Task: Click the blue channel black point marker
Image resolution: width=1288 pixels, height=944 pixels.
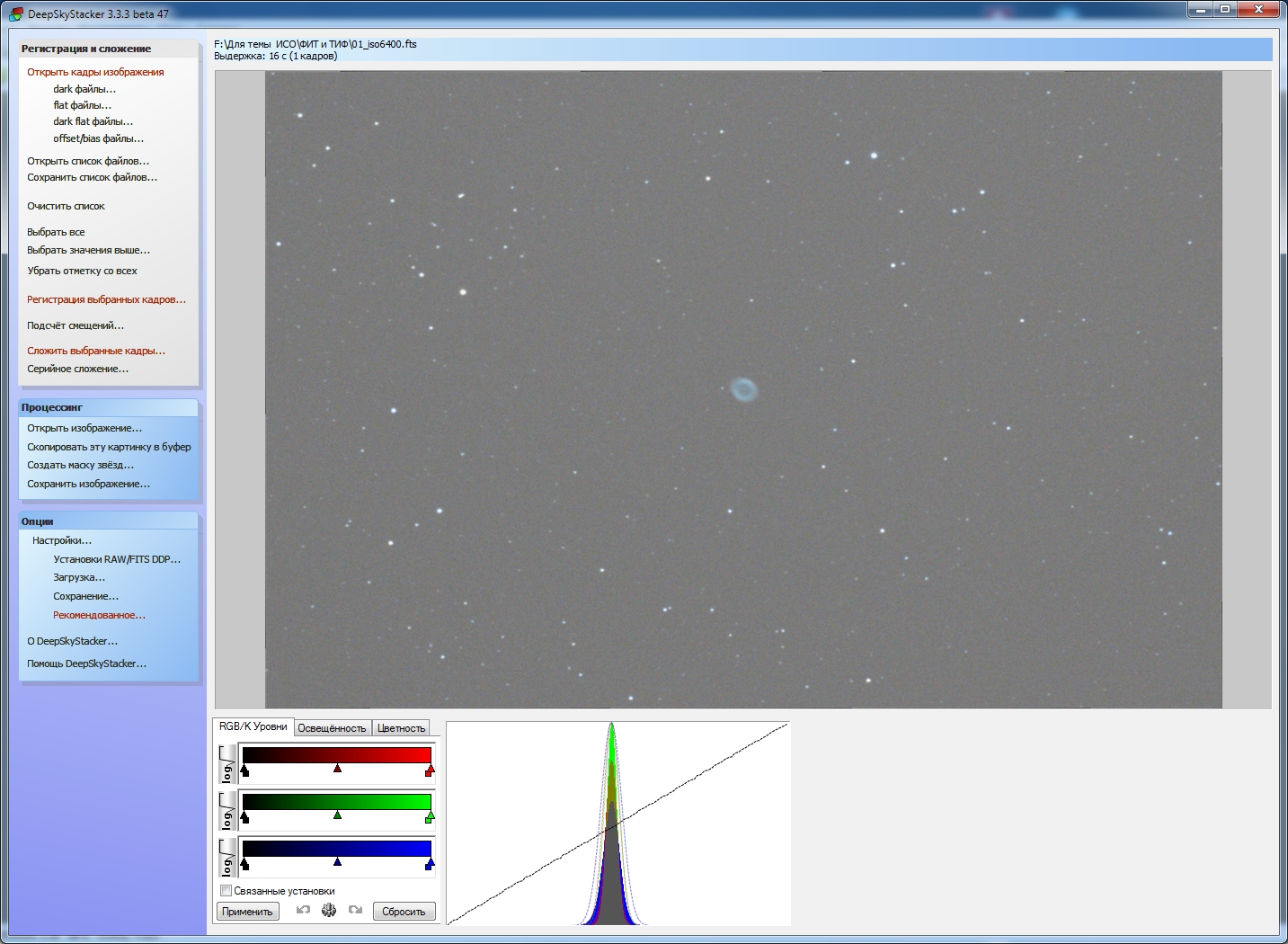Action: [x=244, y=863]
